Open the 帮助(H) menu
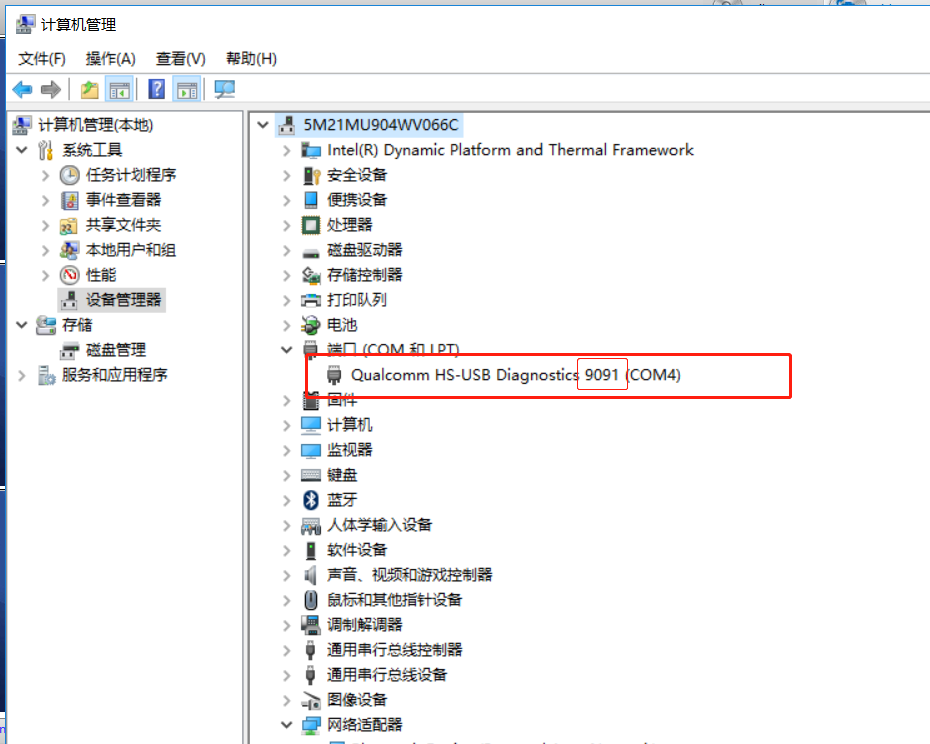Screen dimensions: 930x744 [251, 59]
